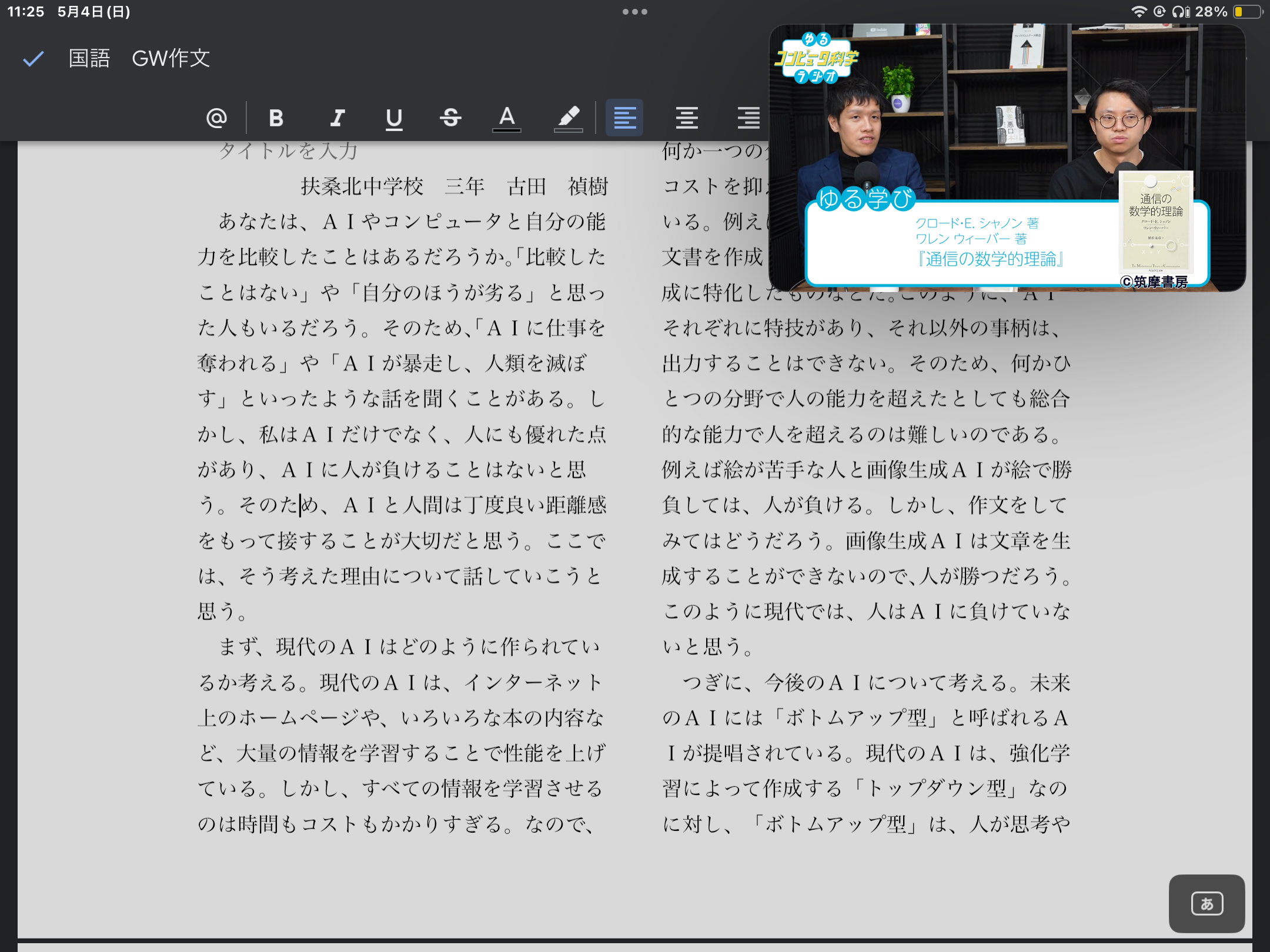The width and height of the screenshot is (1270, 952).
Task: Toggle bold formatting
Action: click(x=276, y=118)
